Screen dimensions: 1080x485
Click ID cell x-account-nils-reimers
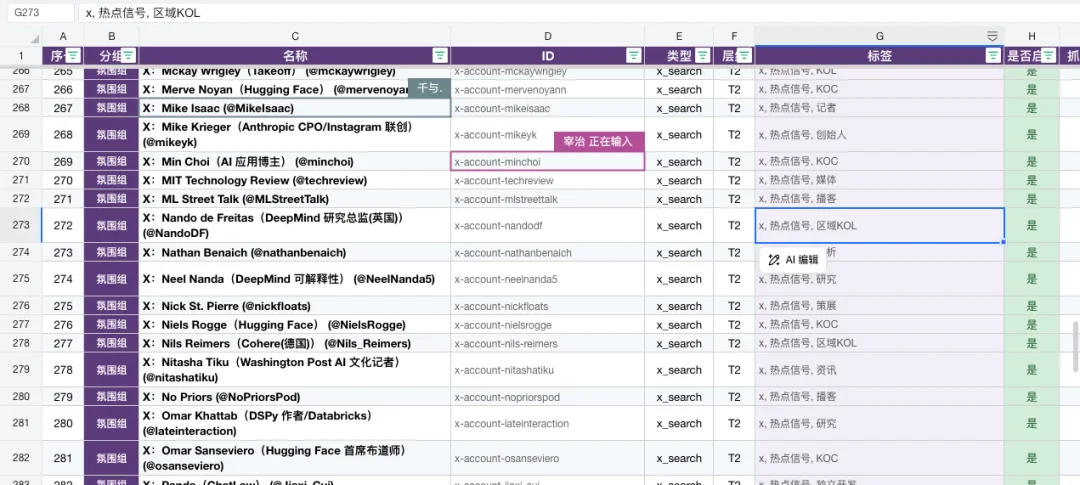click(548, 343)
